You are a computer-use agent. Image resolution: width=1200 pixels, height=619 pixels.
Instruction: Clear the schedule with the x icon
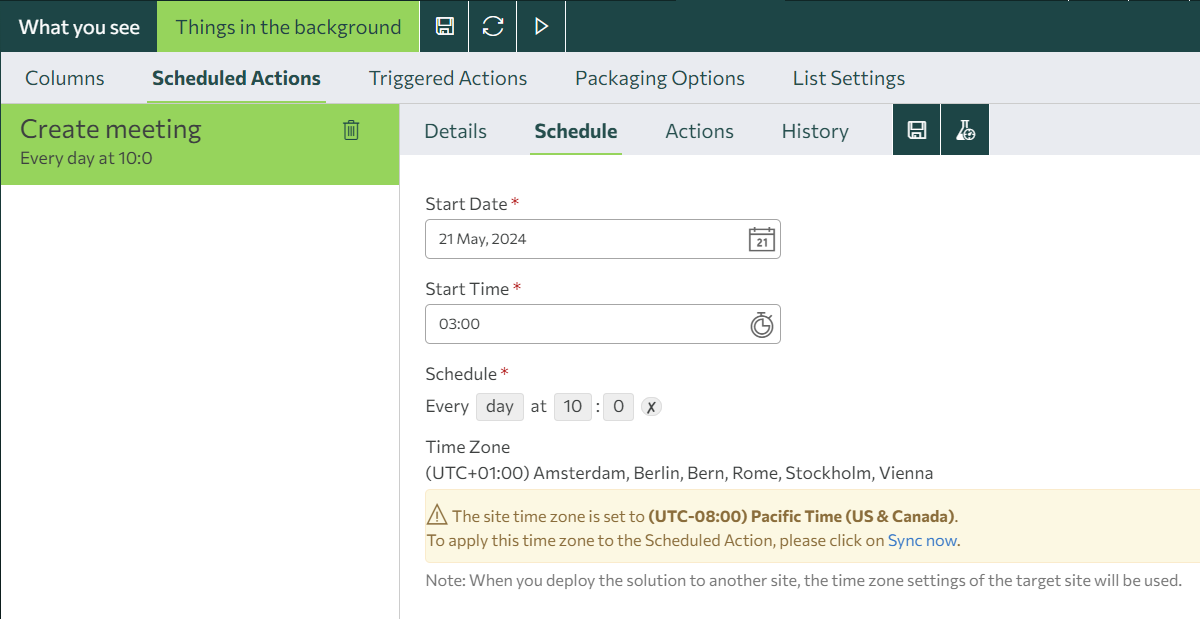pos(651,407)
